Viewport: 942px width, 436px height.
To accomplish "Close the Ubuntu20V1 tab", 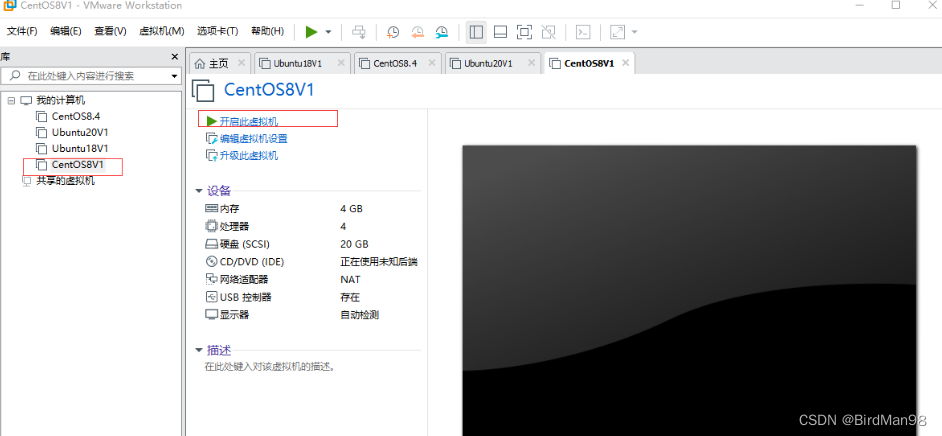I will click(x=531, y=62).
